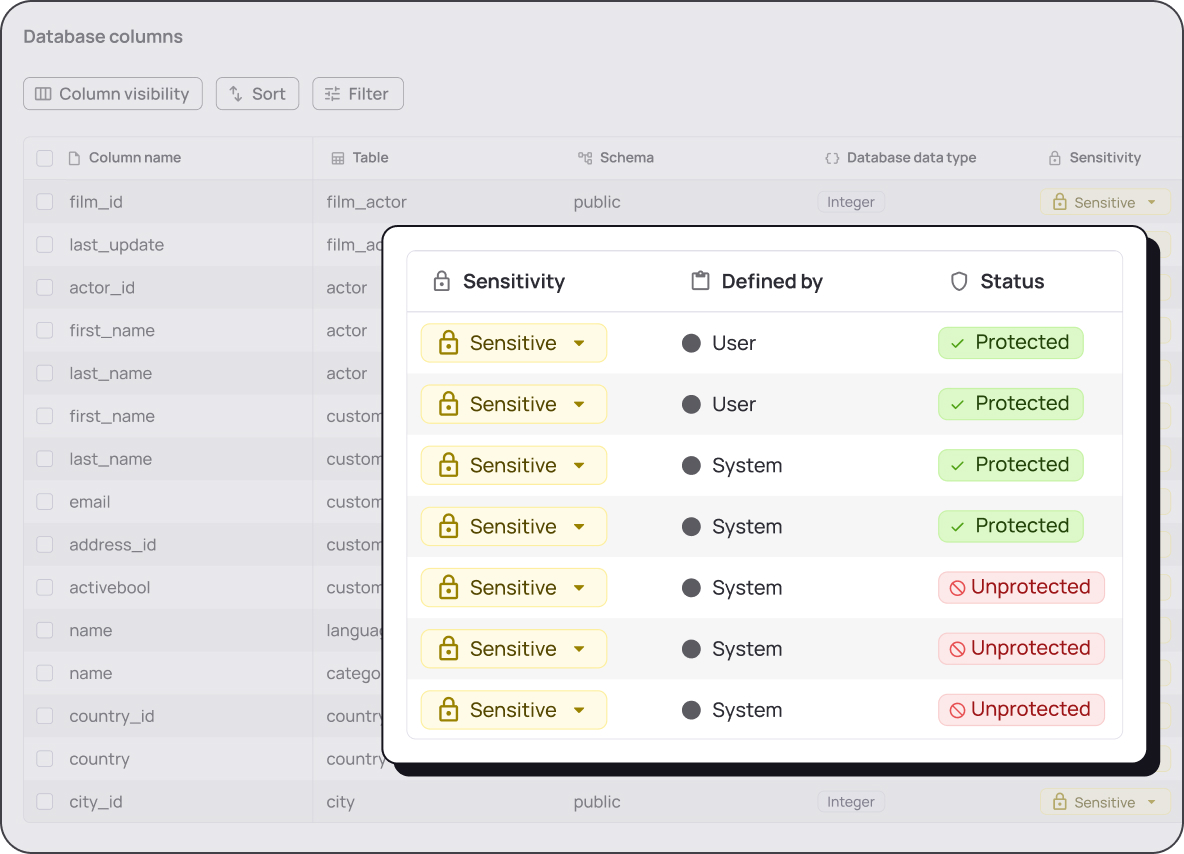Click the braces icon by Database data type

832,158
